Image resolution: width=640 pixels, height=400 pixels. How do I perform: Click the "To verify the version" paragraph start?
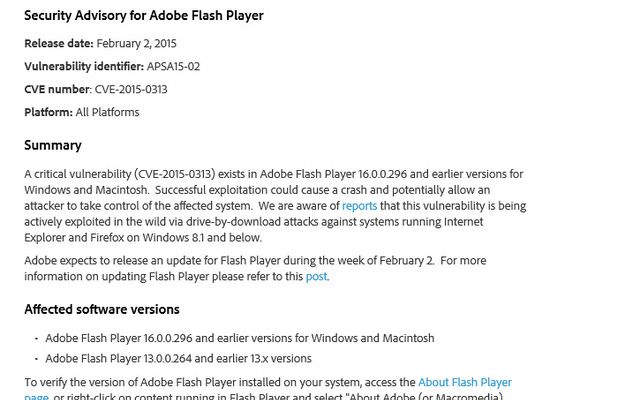coord(79,382)
